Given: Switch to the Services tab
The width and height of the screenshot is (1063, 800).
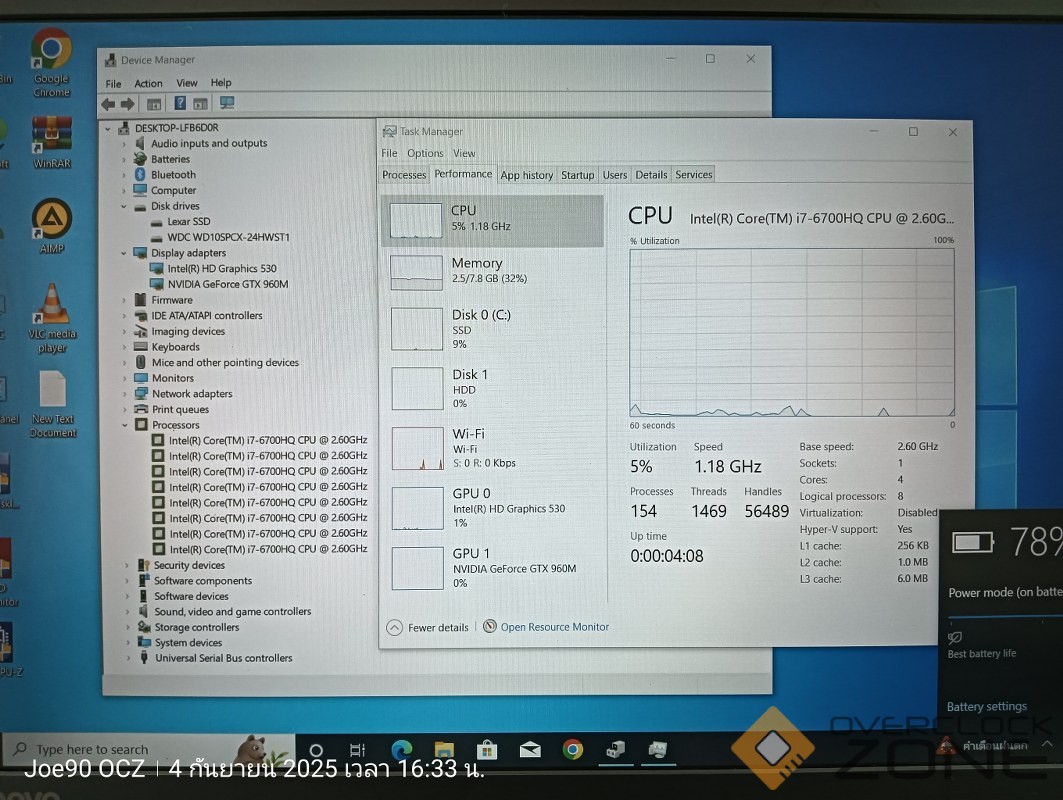Looking at the screenshot, I should point(694,175).
